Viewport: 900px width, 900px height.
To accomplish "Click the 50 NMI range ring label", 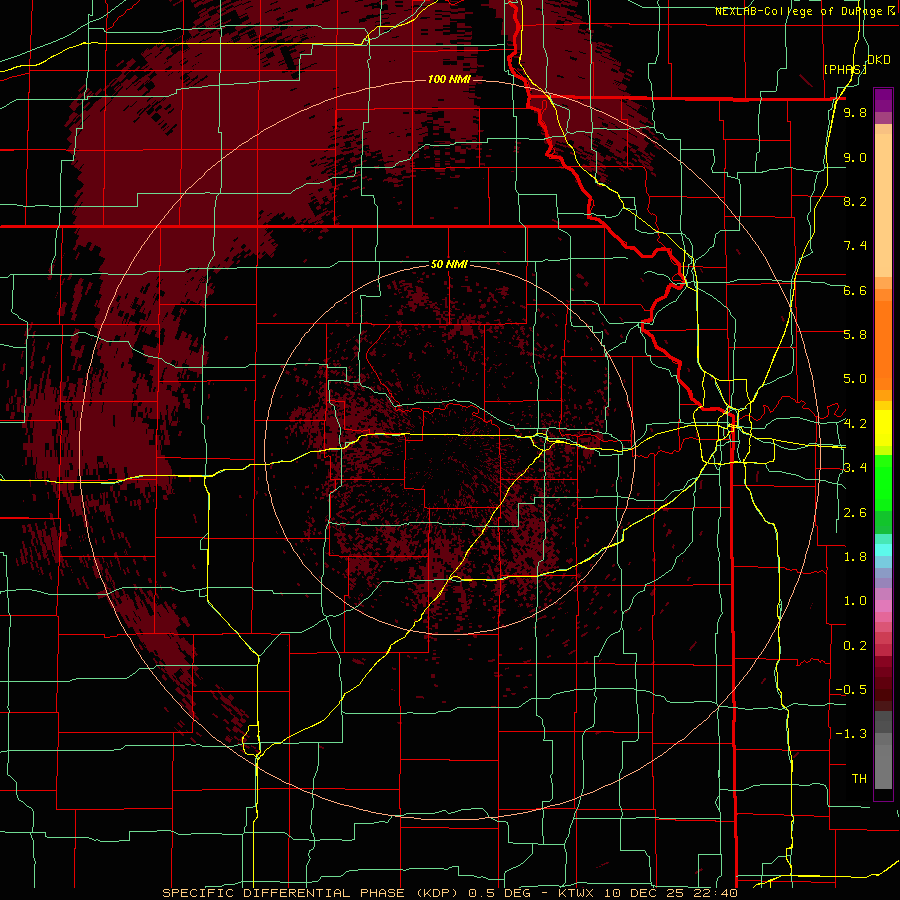I will point(449,264).
